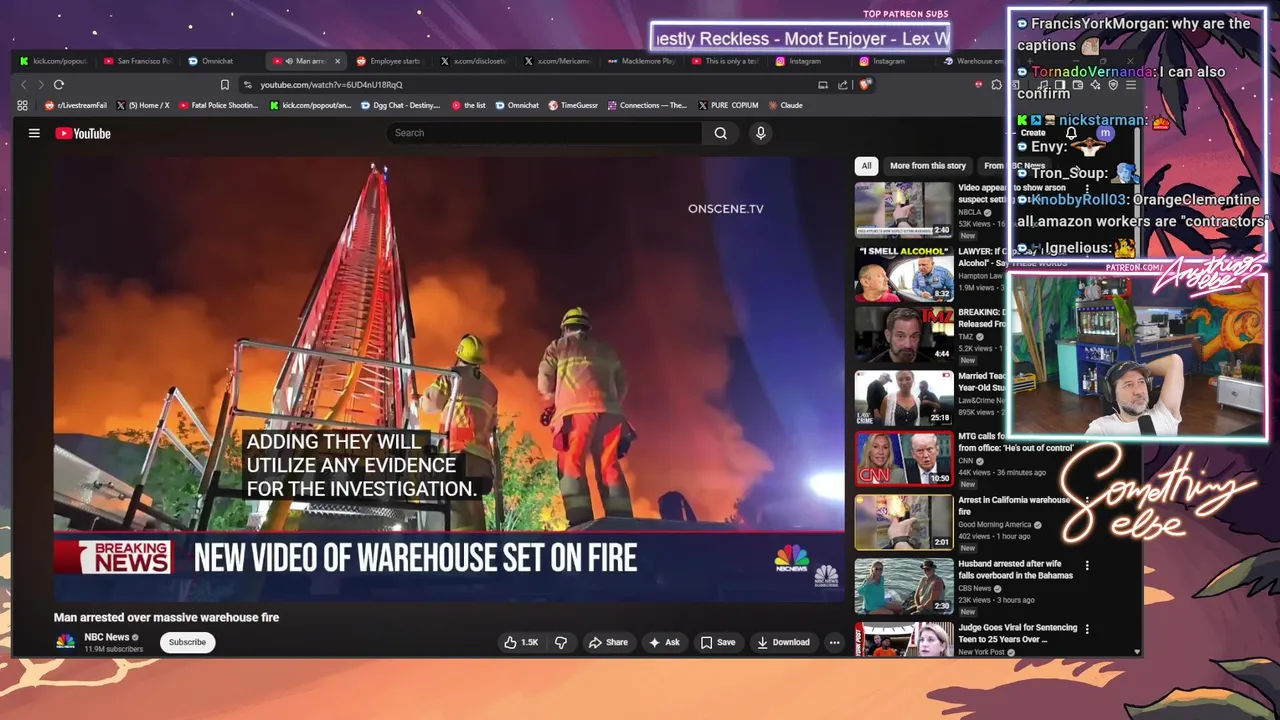Open 'PURE COPIUM' bookmark

[728, 105]
